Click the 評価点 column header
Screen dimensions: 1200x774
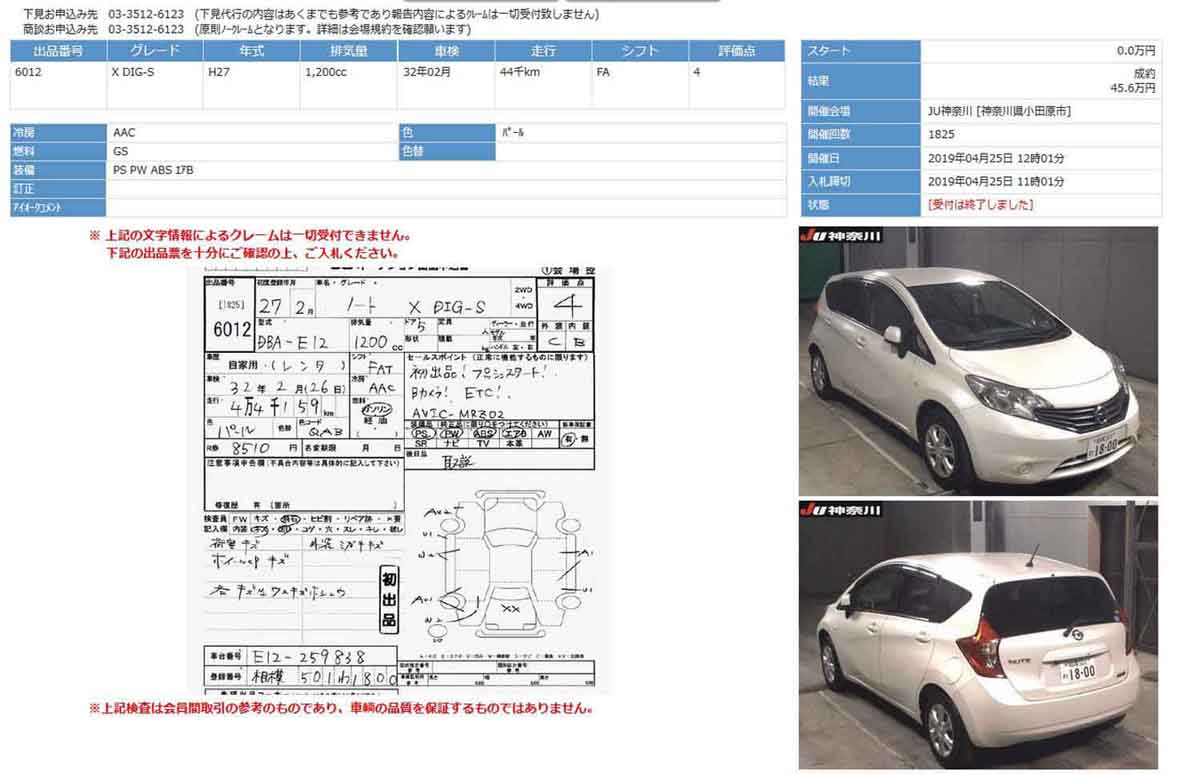(737, 51)
